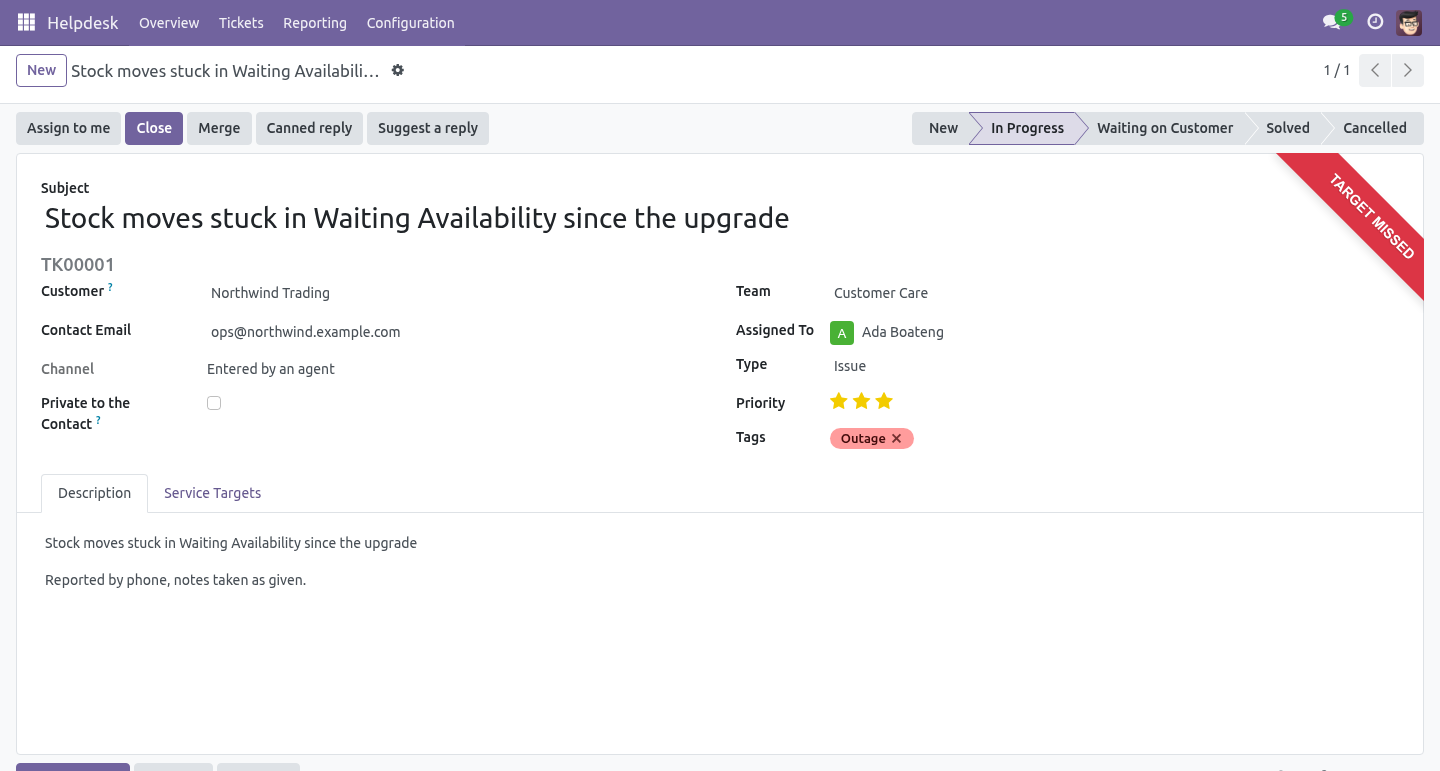Set priority to two stars

[x=862, y=402]
